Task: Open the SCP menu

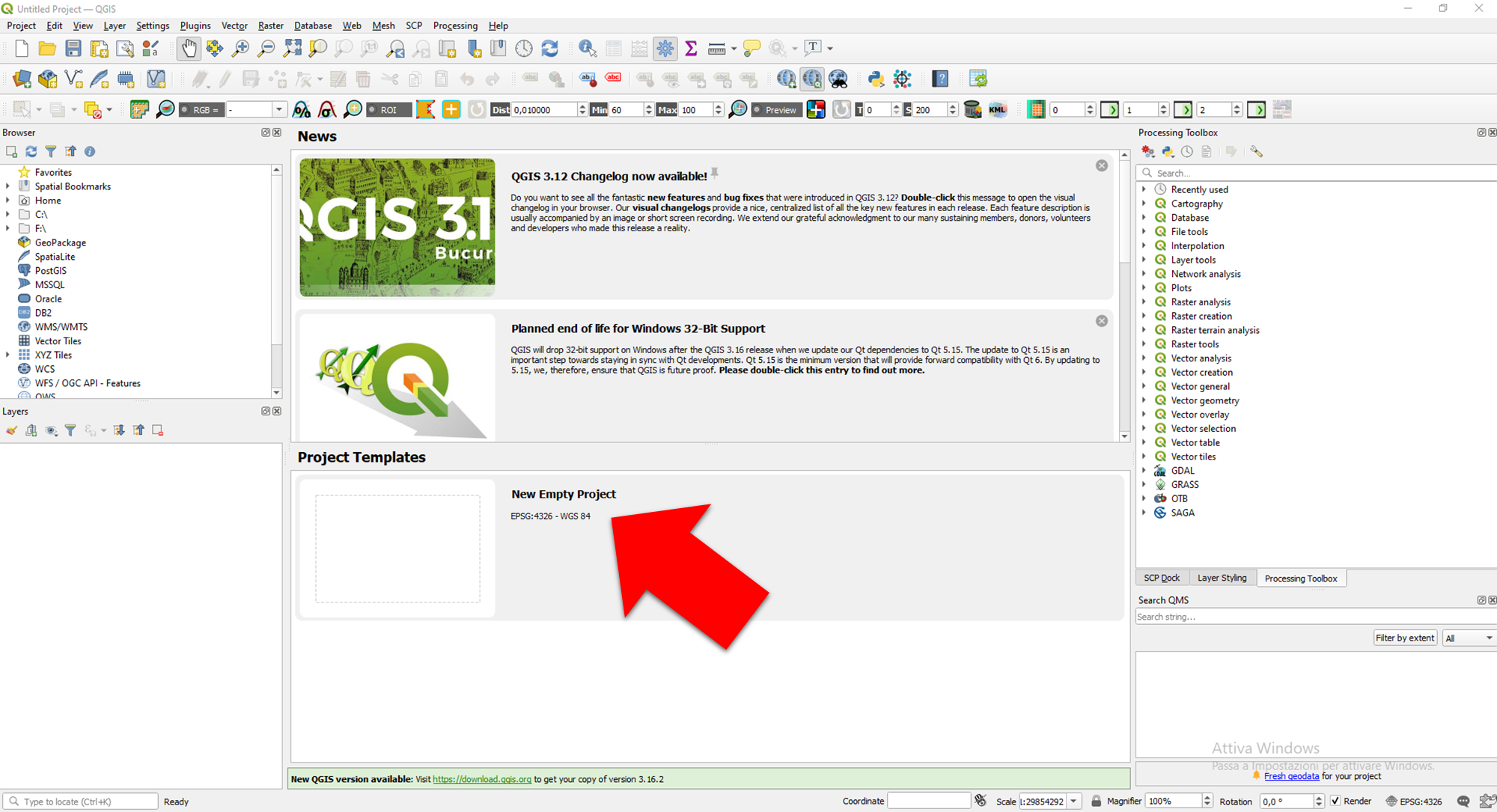Action: 414,25
